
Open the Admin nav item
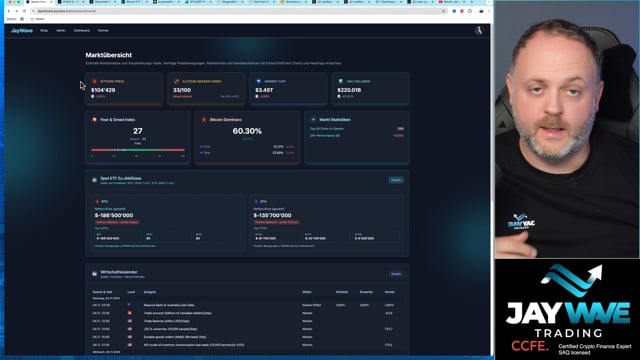click(x=61, y=31)
